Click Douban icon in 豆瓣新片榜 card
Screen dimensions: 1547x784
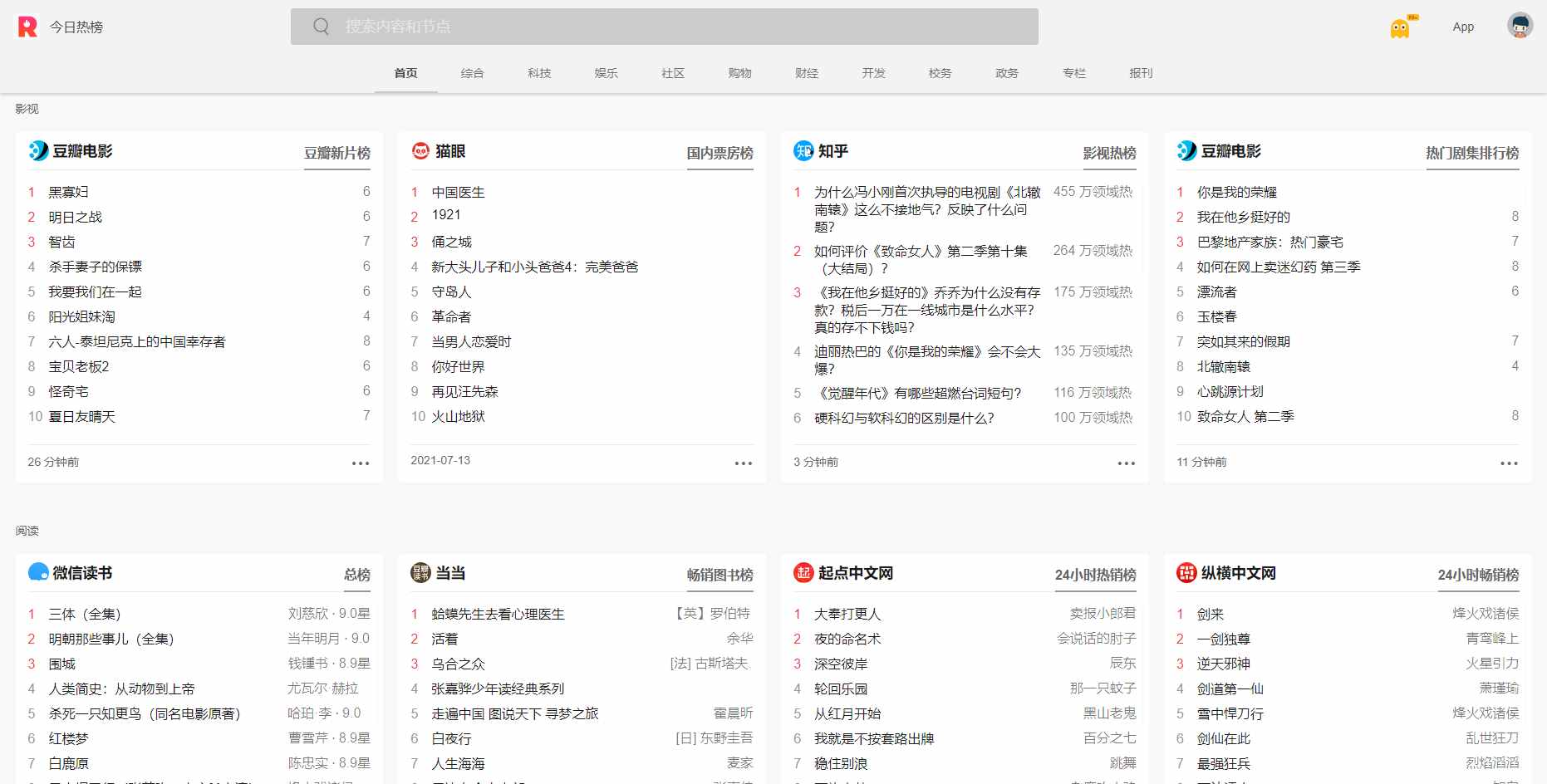click(x=38, y=150)
